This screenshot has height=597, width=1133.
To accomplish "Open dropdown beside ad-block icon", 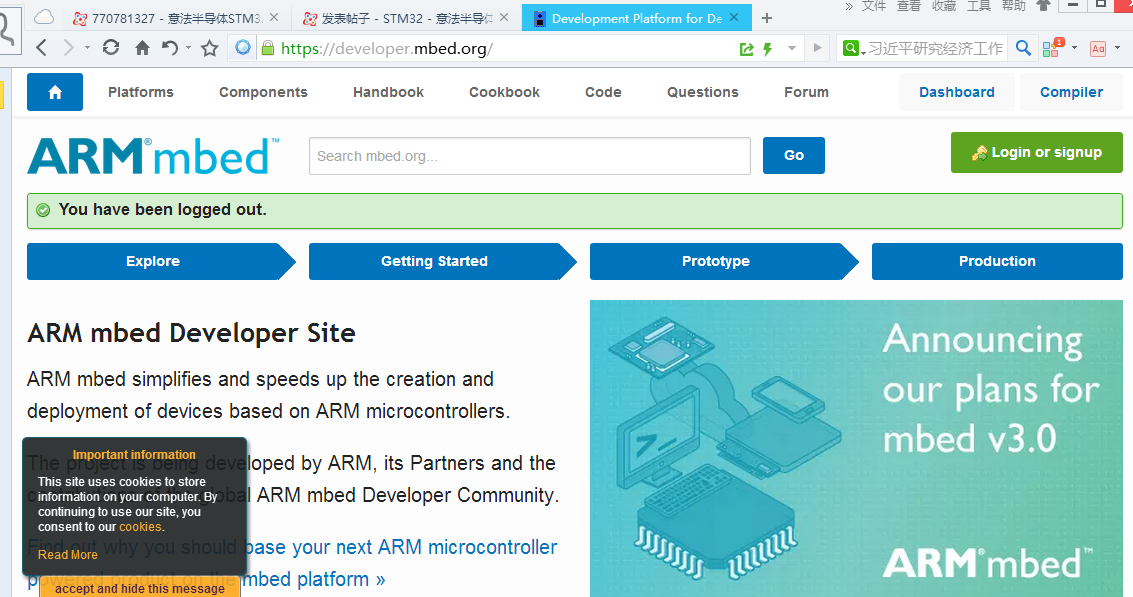I will (x=1117, y=48).
